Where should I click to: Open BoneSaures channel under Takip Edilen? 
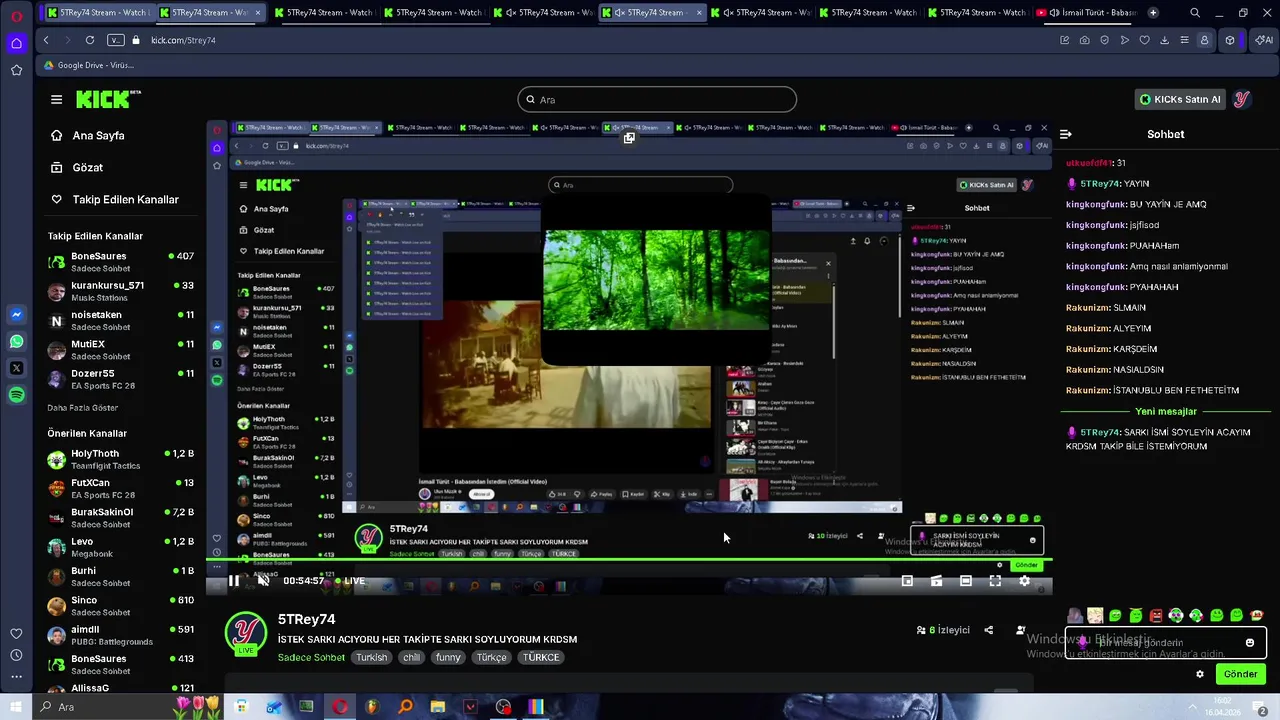(x=120, y=262)
